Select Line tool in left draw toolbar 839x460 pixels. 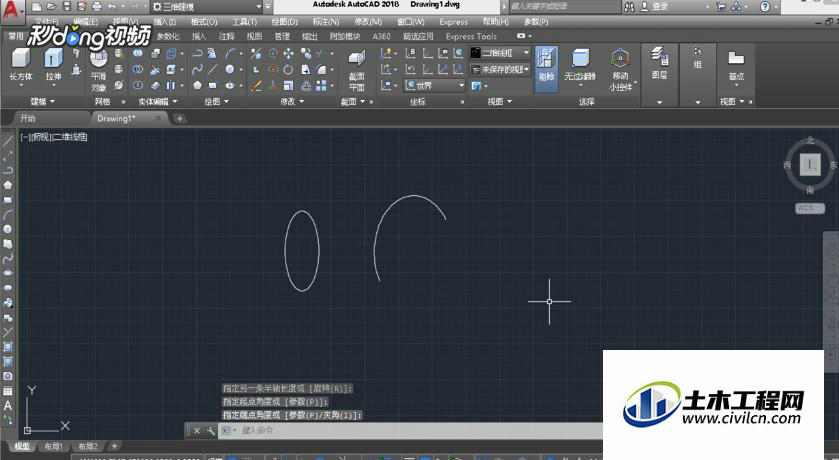coord(8,141)
